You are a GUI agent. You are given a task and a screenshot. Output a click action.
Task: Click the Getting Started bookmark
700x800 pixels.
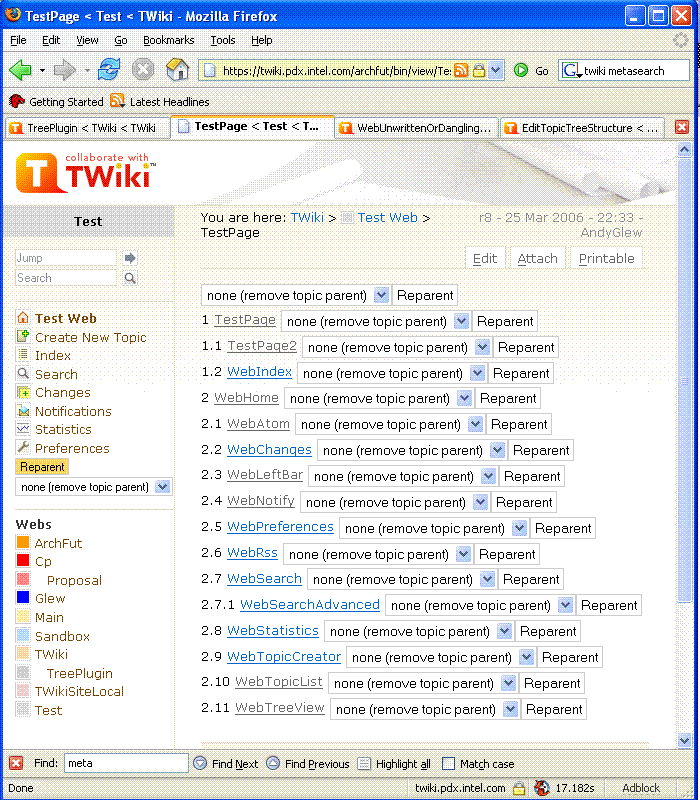[x=56, y=102]
